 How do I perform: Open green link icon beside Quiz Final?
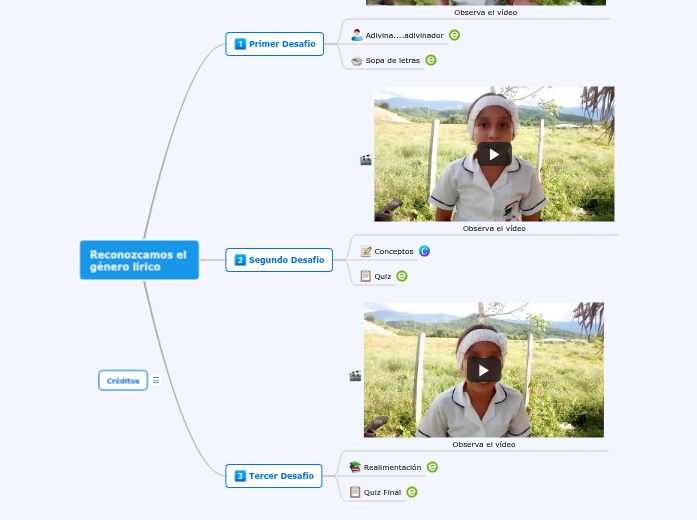click(411, 492)
